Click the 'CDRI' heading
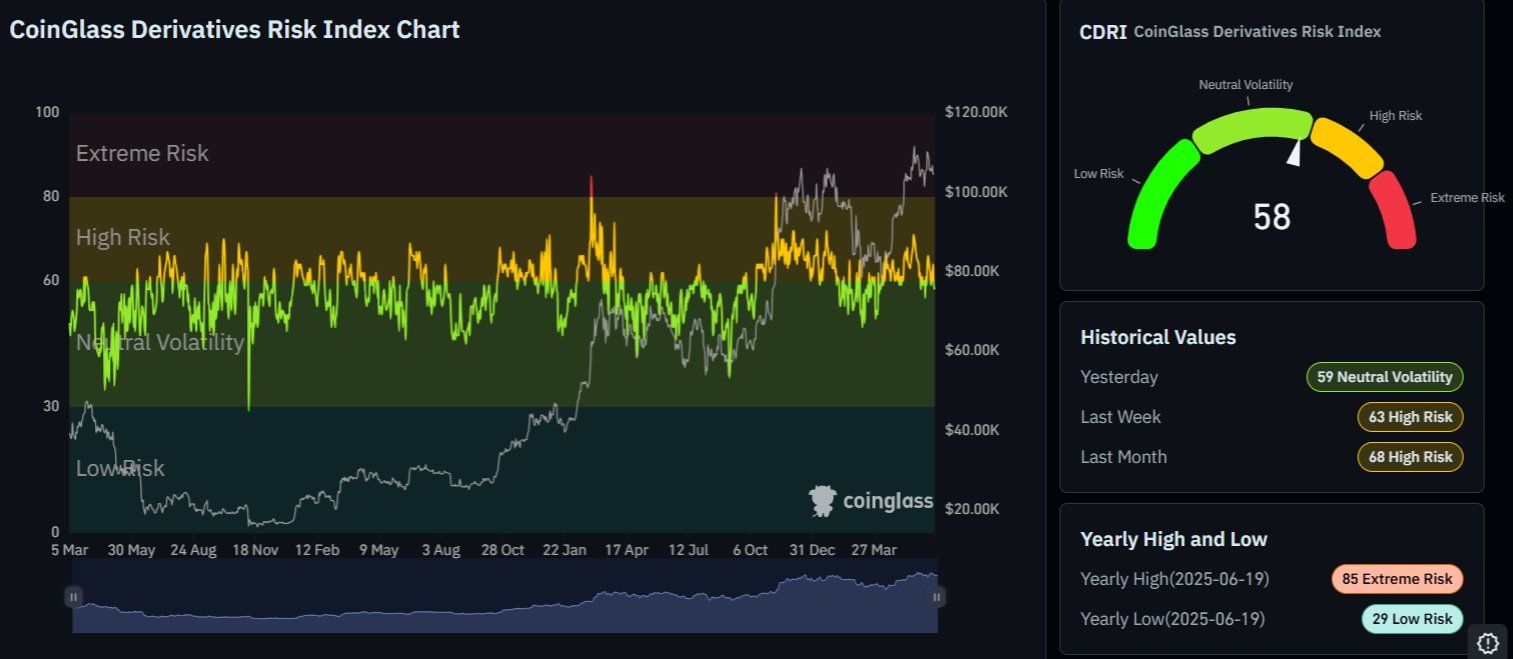 [x=1102, y=32]
